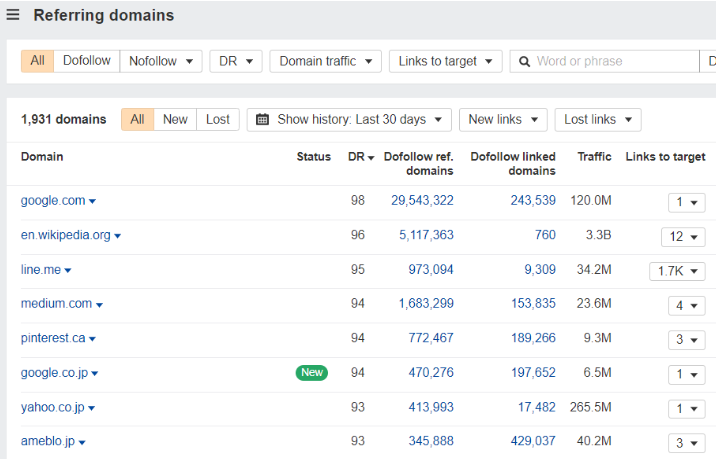Open the hamburger menu icon
Image resolution: width=716 pixels, height=459 pixels.
(x=13, y=15)
